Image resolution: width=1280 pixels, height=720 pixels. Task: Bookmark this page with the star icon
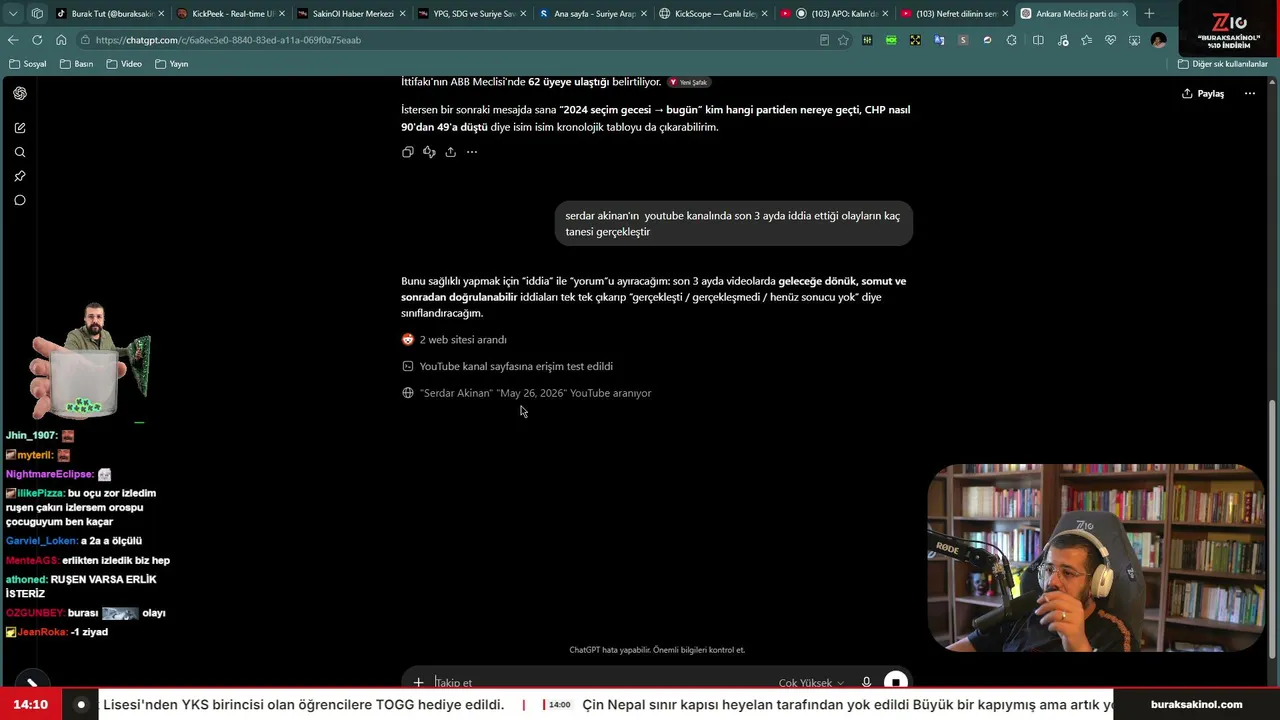point(843,40)
